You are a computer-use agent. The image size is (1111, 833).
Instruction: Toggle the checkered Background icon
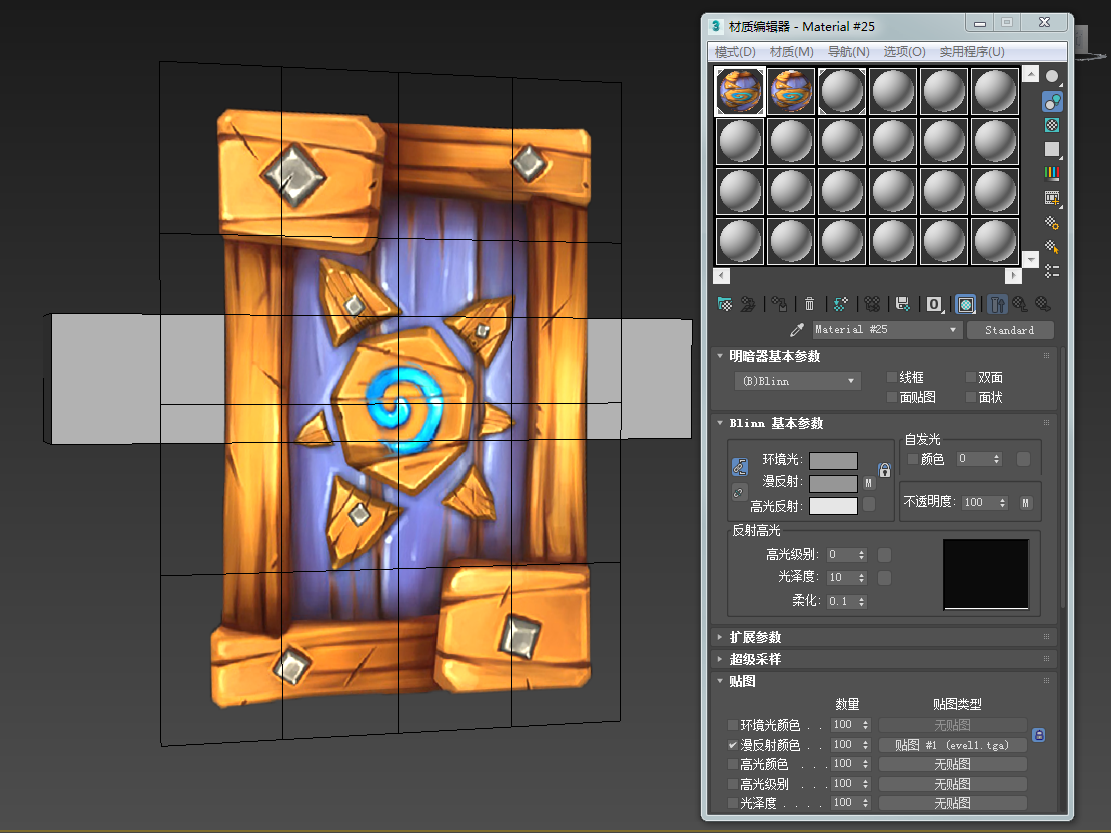(x=1052, y=125)
